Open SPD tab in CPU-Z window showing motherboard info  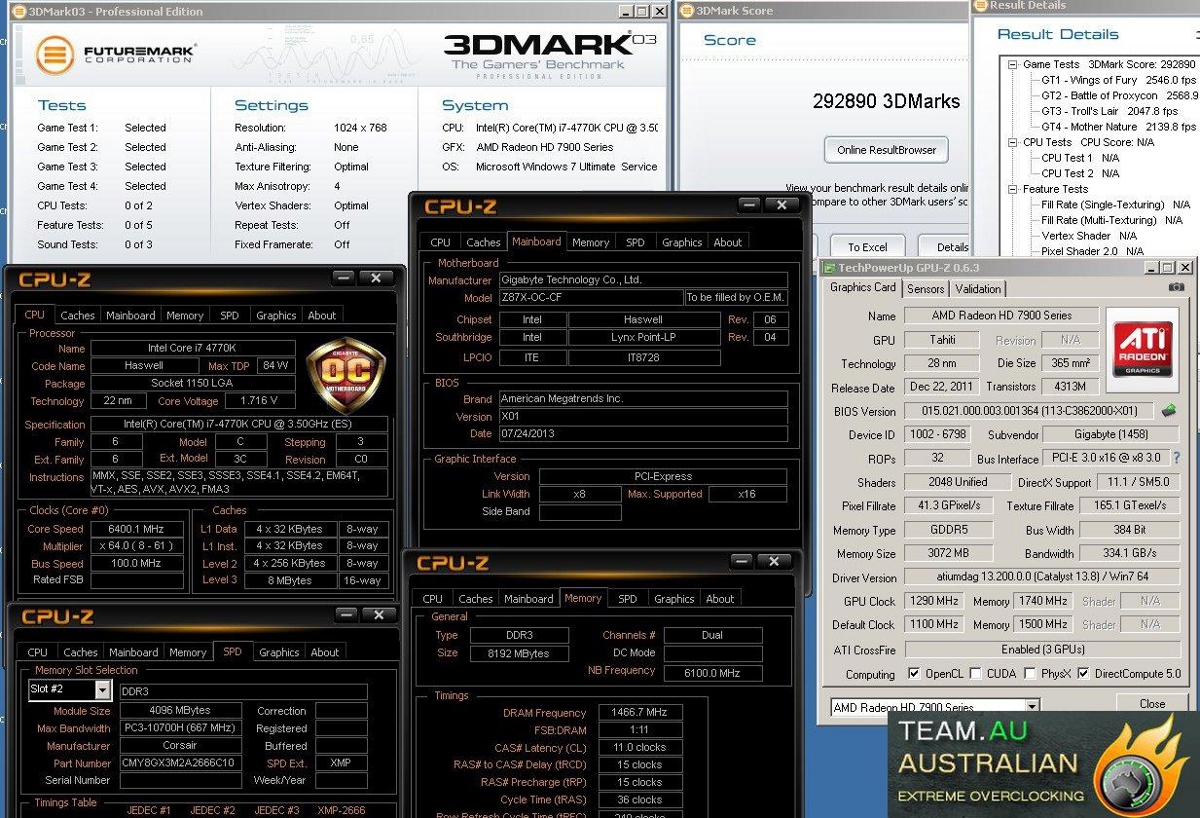635,242
